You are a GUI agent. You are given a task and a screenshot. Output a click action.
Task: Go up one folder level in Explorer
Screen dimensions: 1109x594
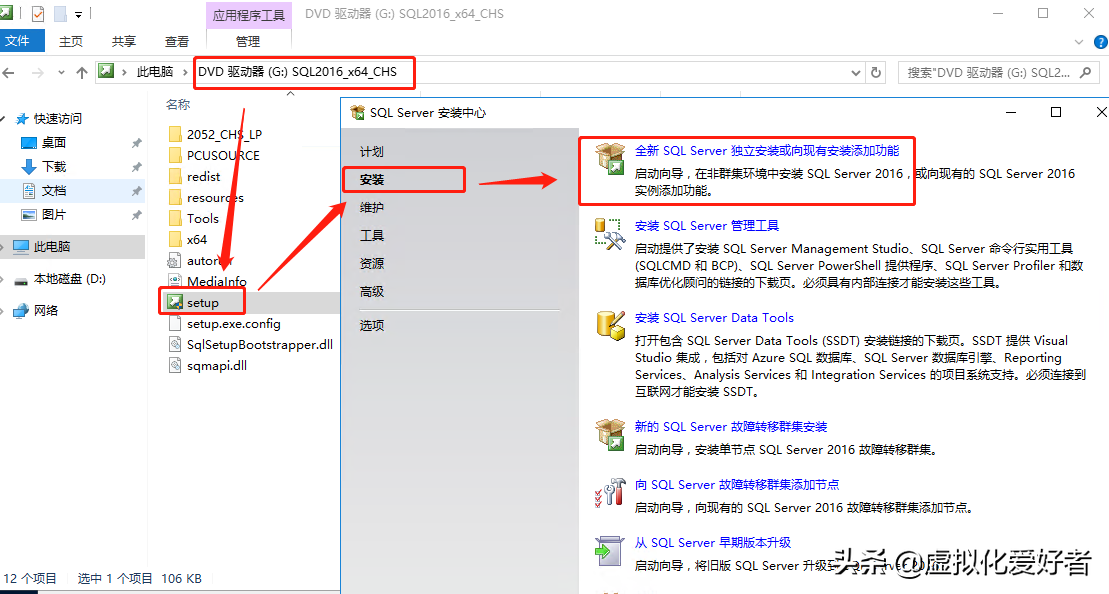[82, 72]
